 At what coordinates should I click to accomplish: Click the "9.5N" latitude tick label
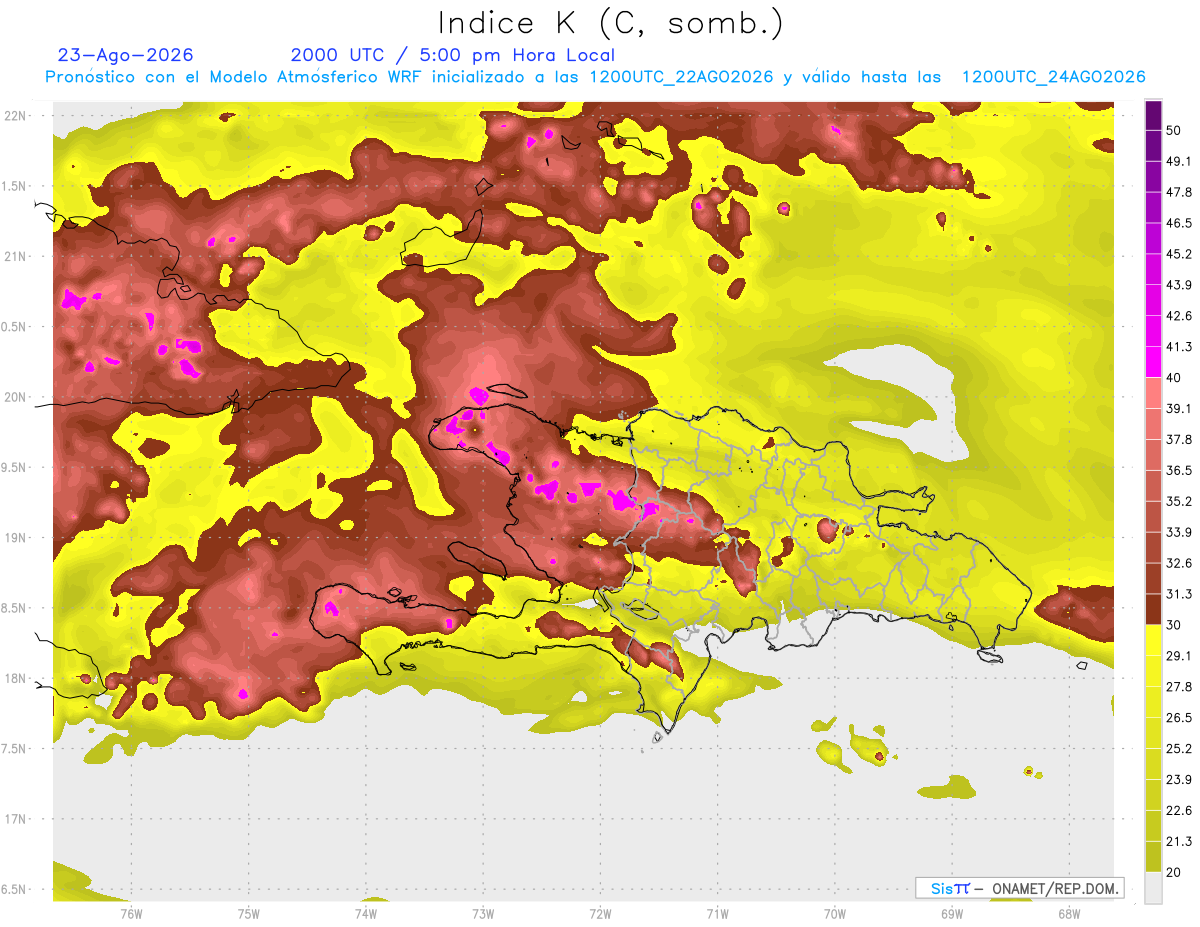(15, 468)
